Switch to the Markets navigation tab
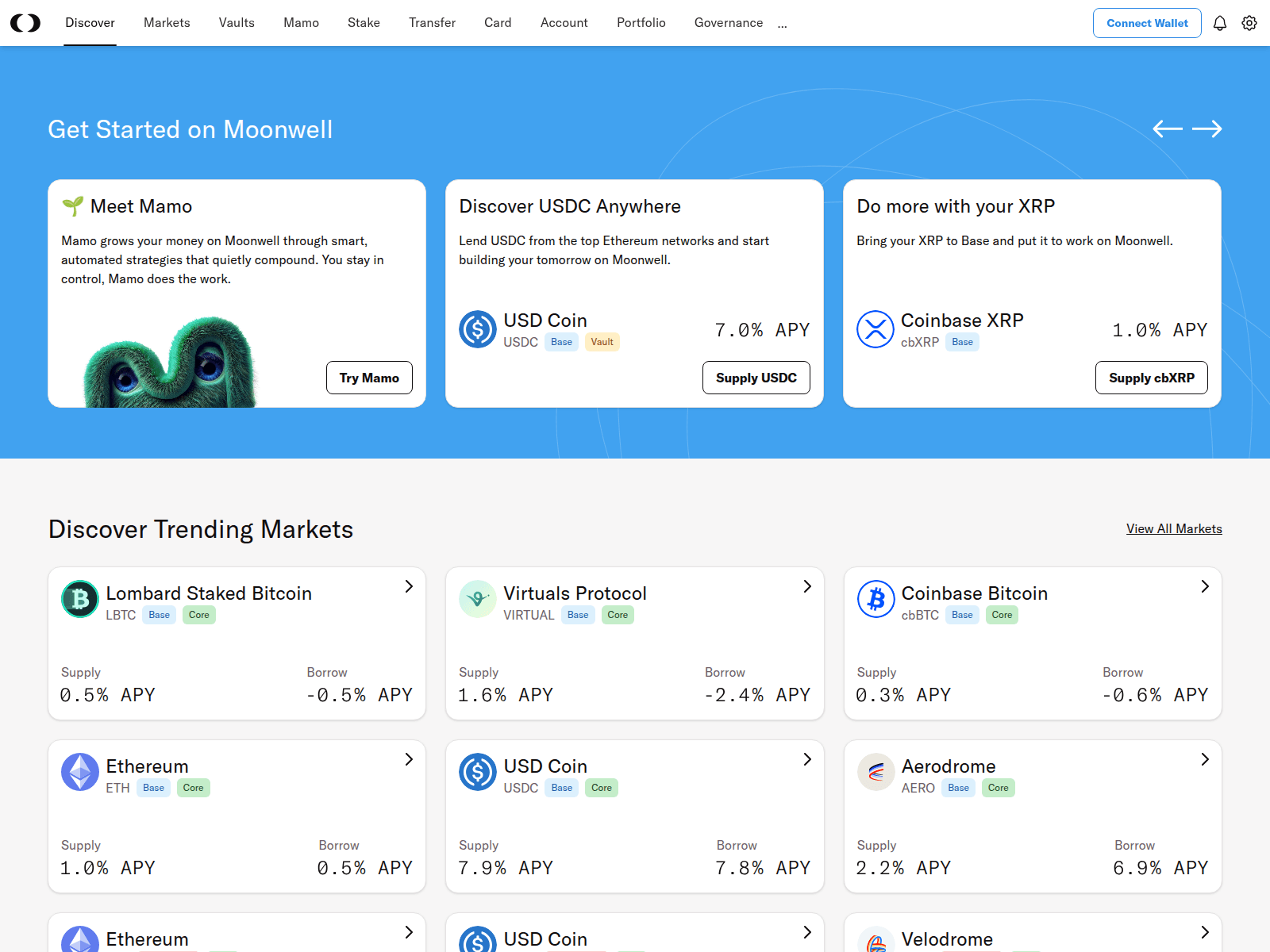This screenshot has height=952, width=1270. pyautogui.click(x=167, y=22)
